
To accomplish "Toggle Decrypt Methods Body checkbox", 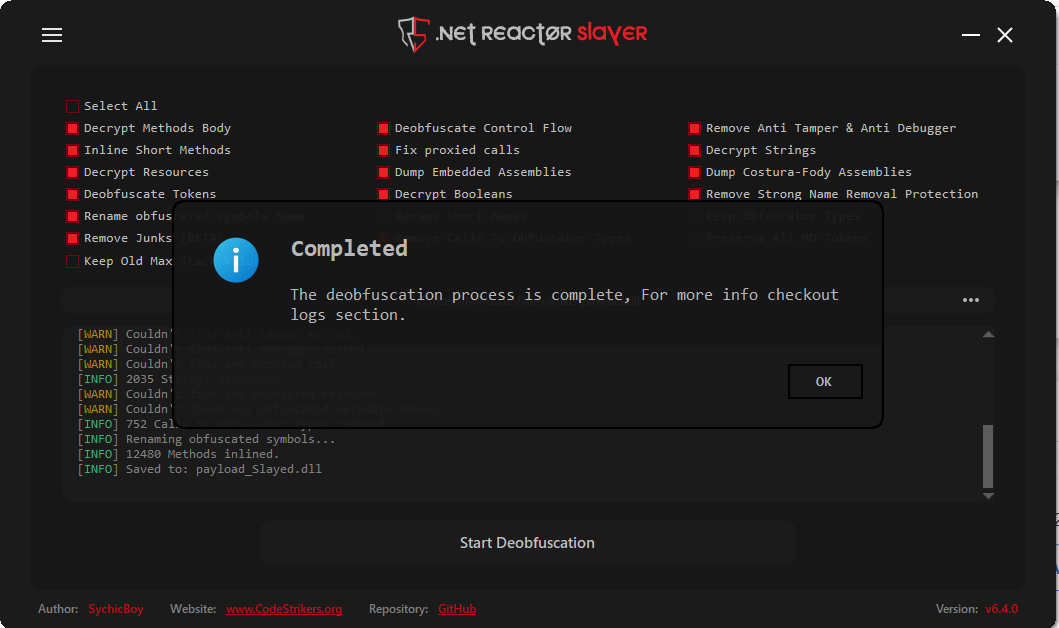I will click(x=72, y=128).
